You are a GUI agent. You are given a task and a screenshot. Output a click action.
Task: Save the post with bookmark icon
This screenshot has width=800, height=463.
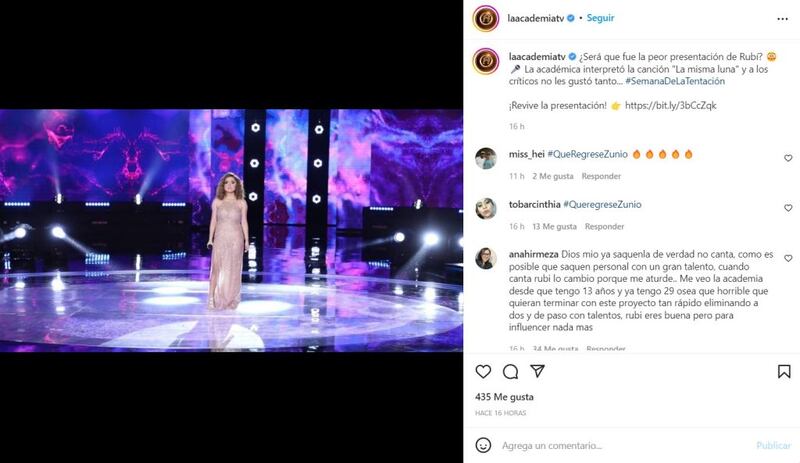[x=784, y=372]
